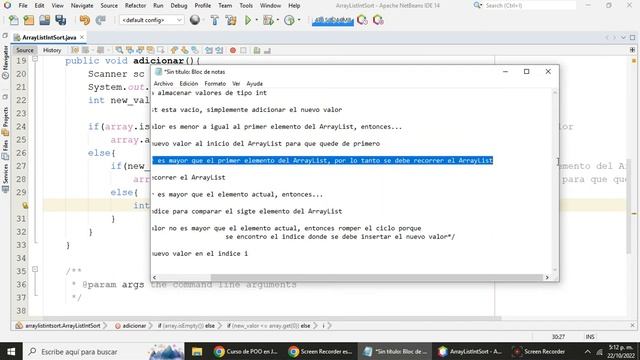Open the Services side panel
This screenshot has height=360, width=640.
click(x=5, y=177)
